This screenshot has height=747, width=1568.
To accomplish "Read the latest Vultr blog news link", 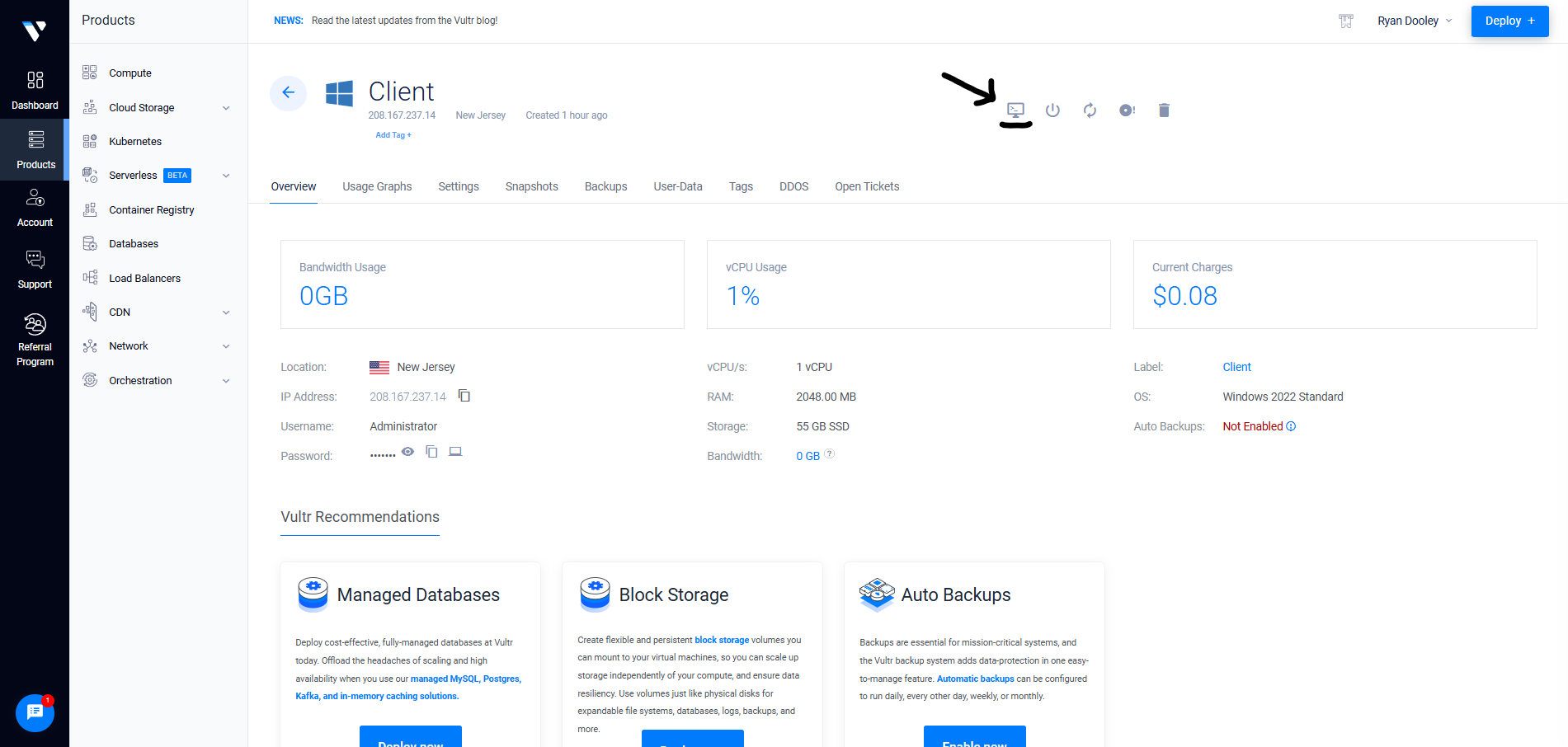I will click(404, 21).
